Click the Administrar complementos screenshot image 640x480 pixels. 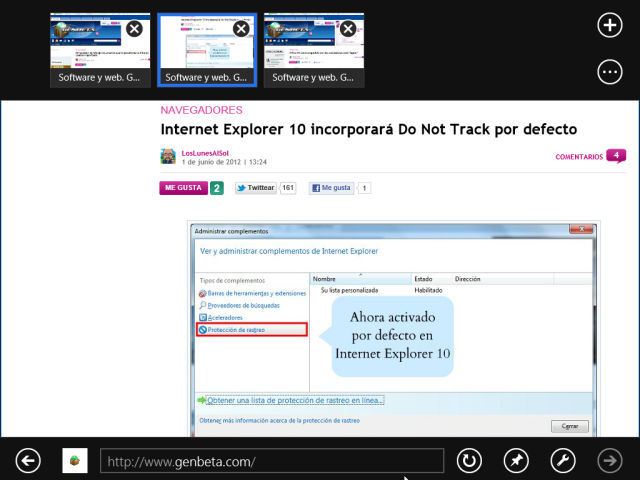(393, 329)
